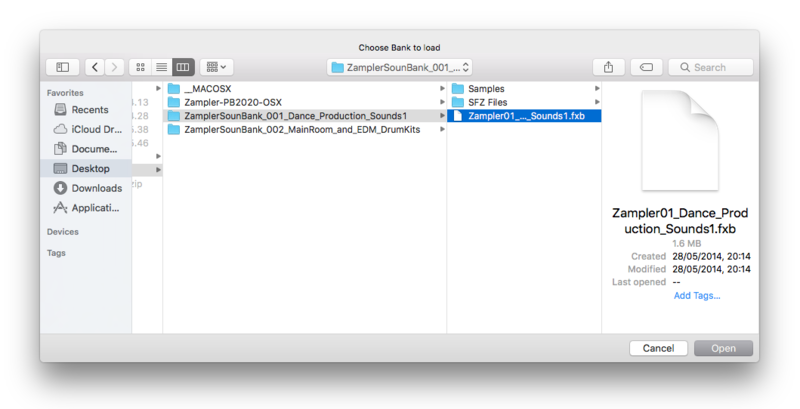Click the Devices section header
The height and width of the screenshot is (409, 800).
pos(63,232)
